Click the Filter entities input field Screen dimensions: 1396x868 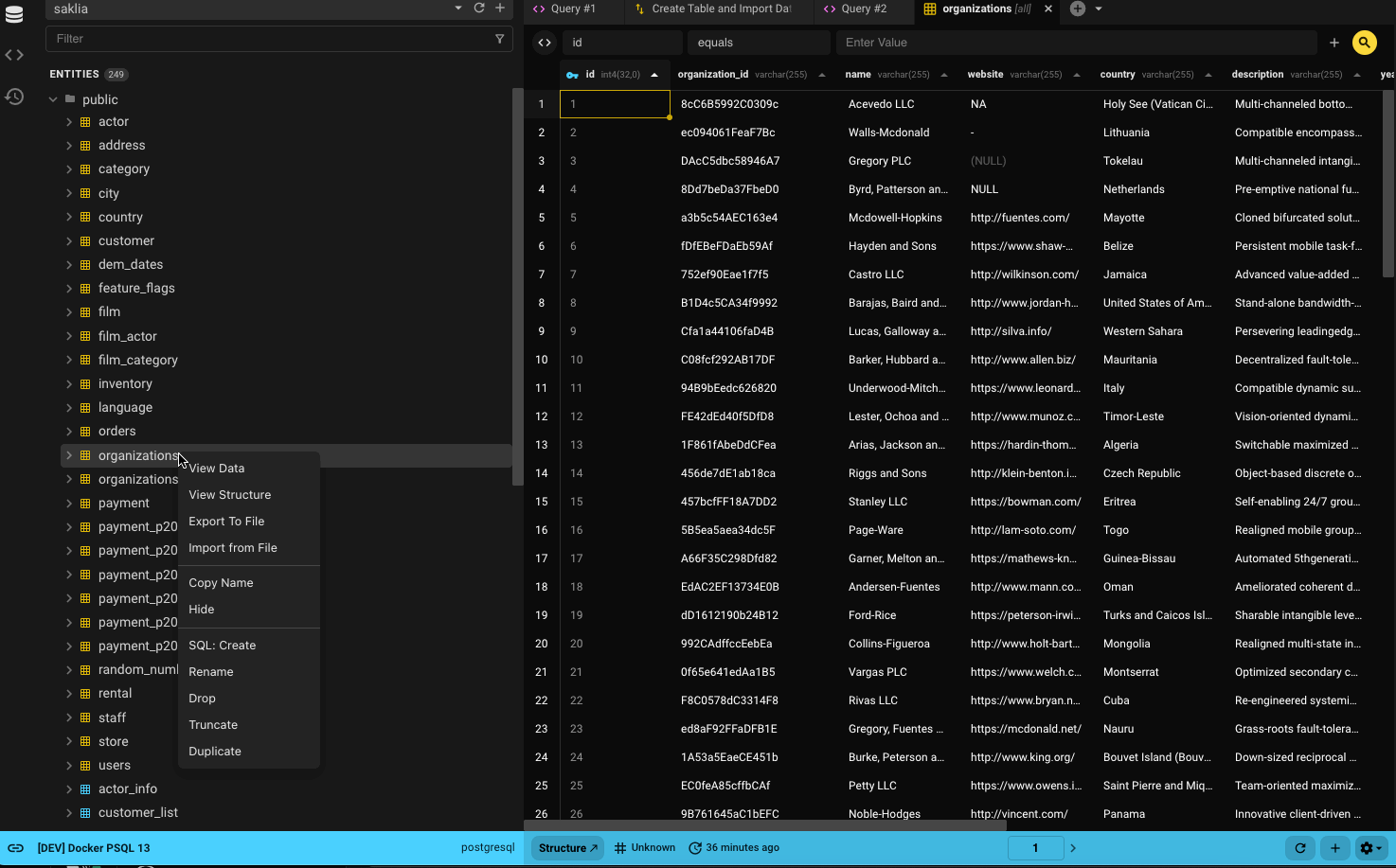click(269, 39)
